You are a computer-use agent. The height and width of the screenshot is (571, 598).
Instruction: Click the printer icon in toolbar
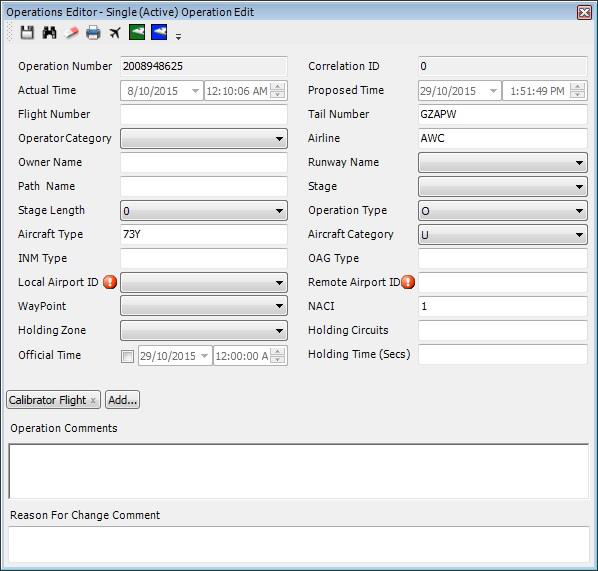pyautogui.click(x=93, y=33)
